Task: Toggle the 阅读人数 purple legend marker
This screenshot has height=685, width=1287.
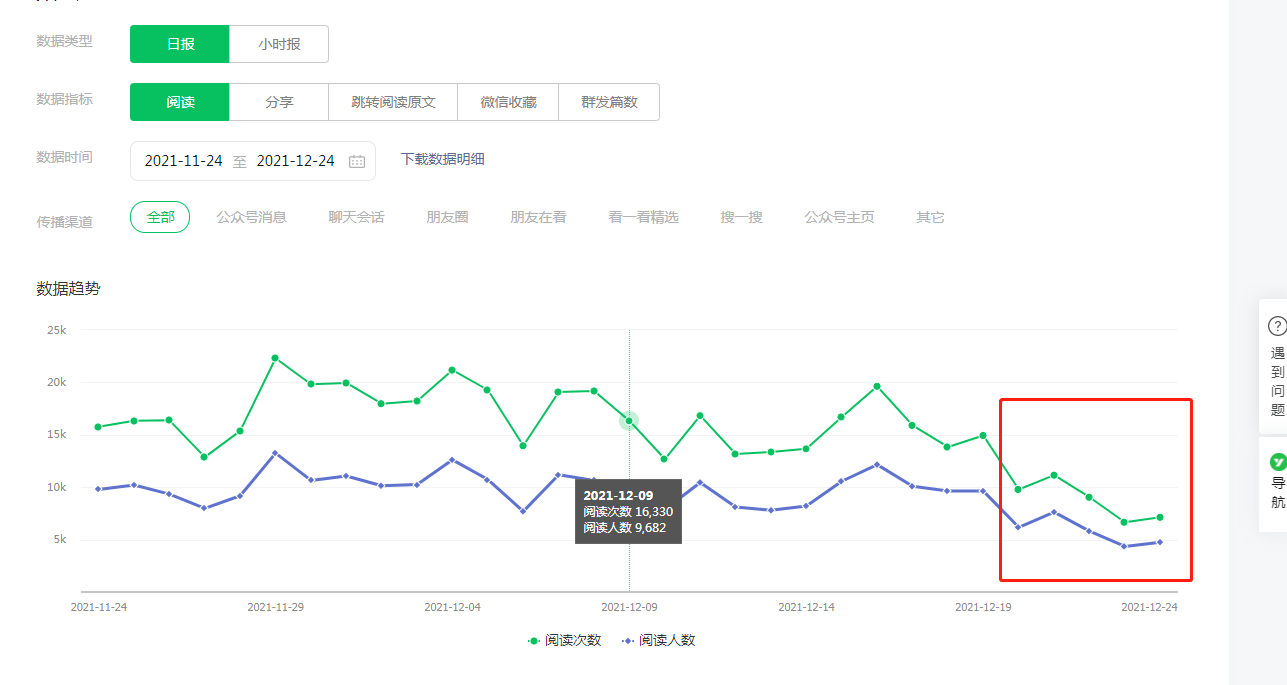Action: coord(627,640)
